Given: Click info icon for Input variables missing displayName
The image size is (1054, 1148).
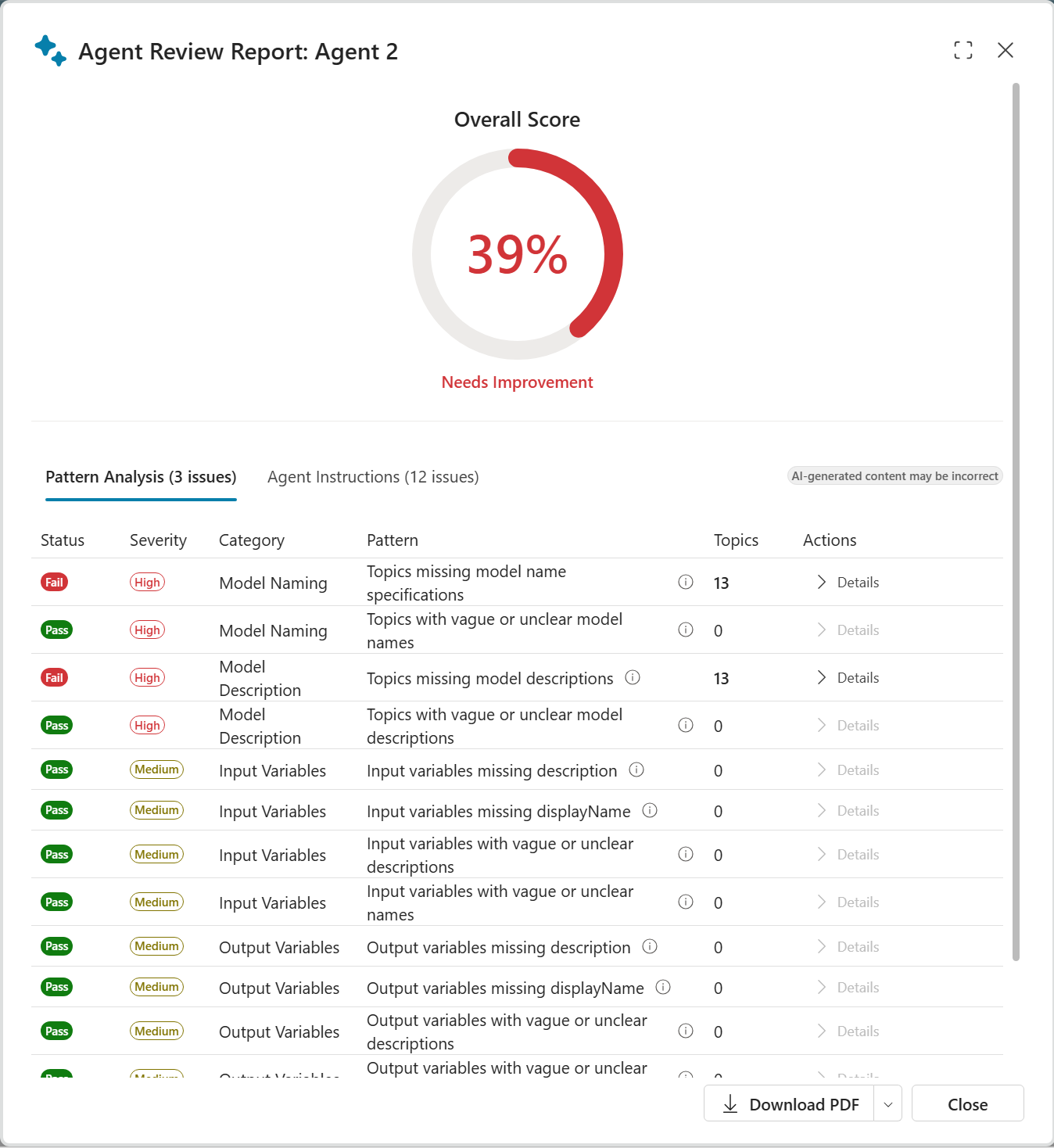Looking at the screenshot, I should click(650, 810).
